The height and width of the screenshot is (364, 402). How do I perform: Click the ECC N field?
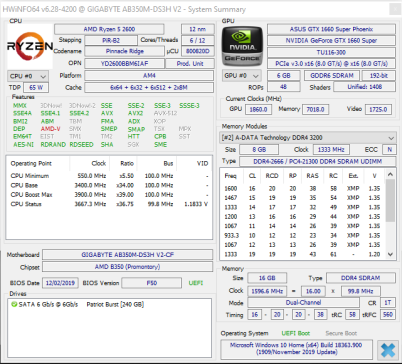coord(389,150)
